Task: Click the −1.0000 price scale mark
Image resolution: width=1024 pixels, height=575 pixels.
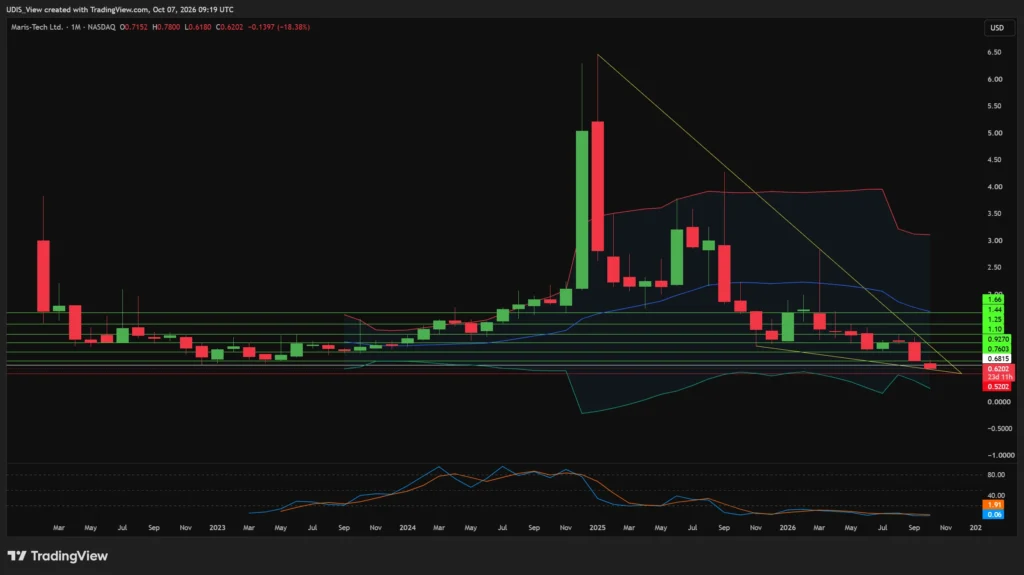Action: point(1000,455)
